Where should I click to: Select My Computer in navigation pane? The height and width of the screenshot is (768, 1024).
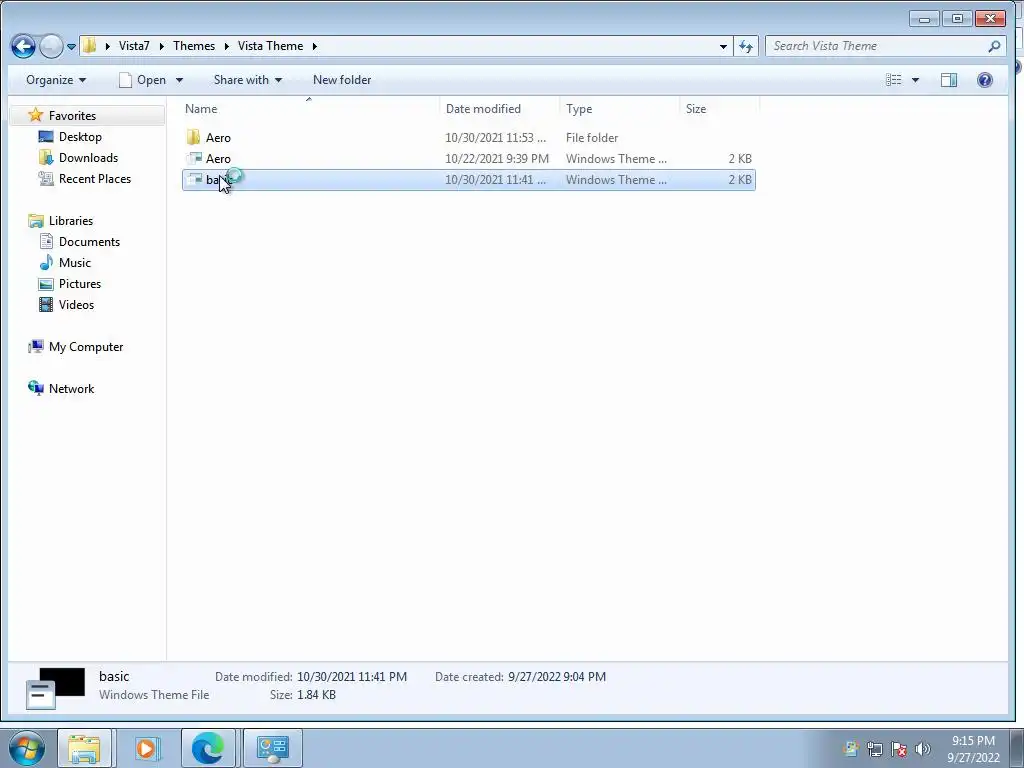(x=86, y=347)
